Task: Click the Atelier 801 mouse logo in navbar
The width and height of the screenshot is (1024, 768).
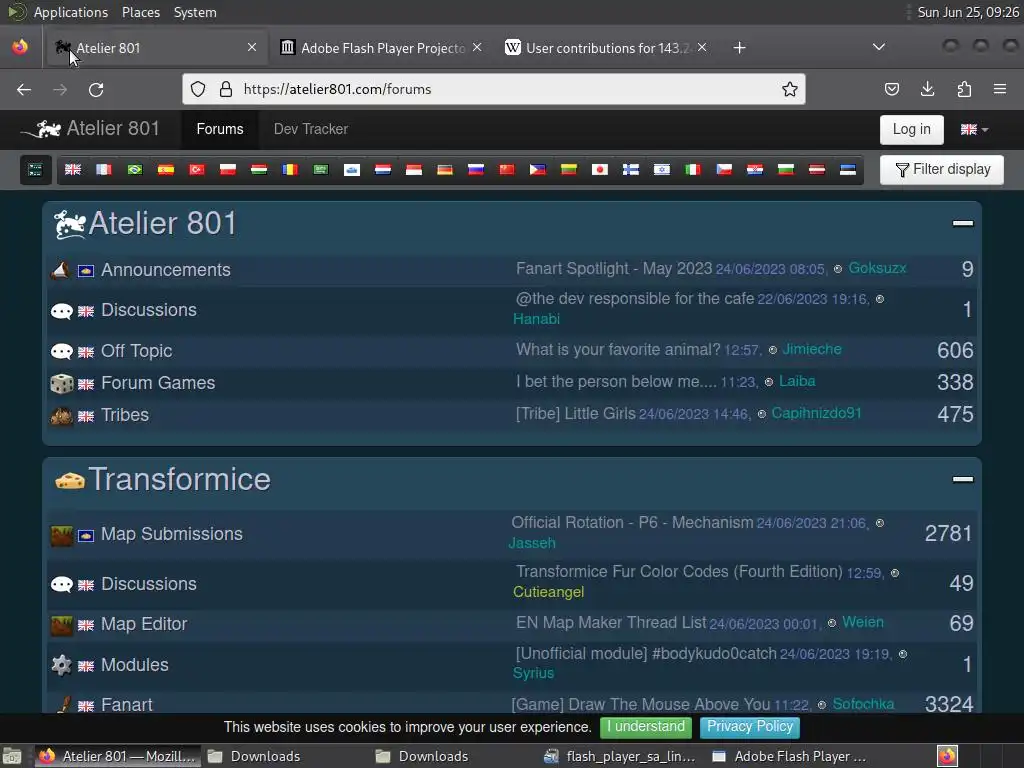Action: click(42, 129)
